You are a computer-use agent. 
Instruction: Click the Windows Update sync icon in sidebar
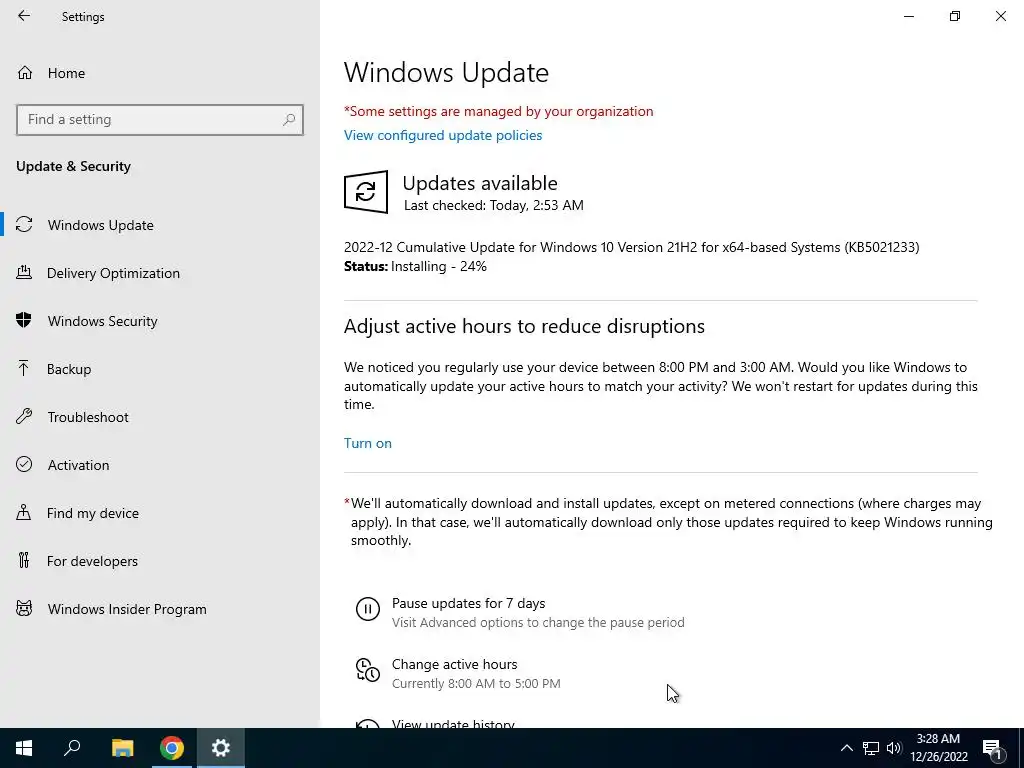[24, 225]
